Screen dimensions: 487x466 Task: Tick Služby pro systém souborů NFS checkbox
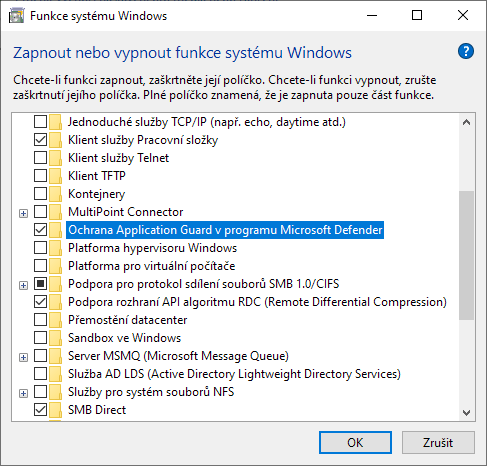coord(40,392)
